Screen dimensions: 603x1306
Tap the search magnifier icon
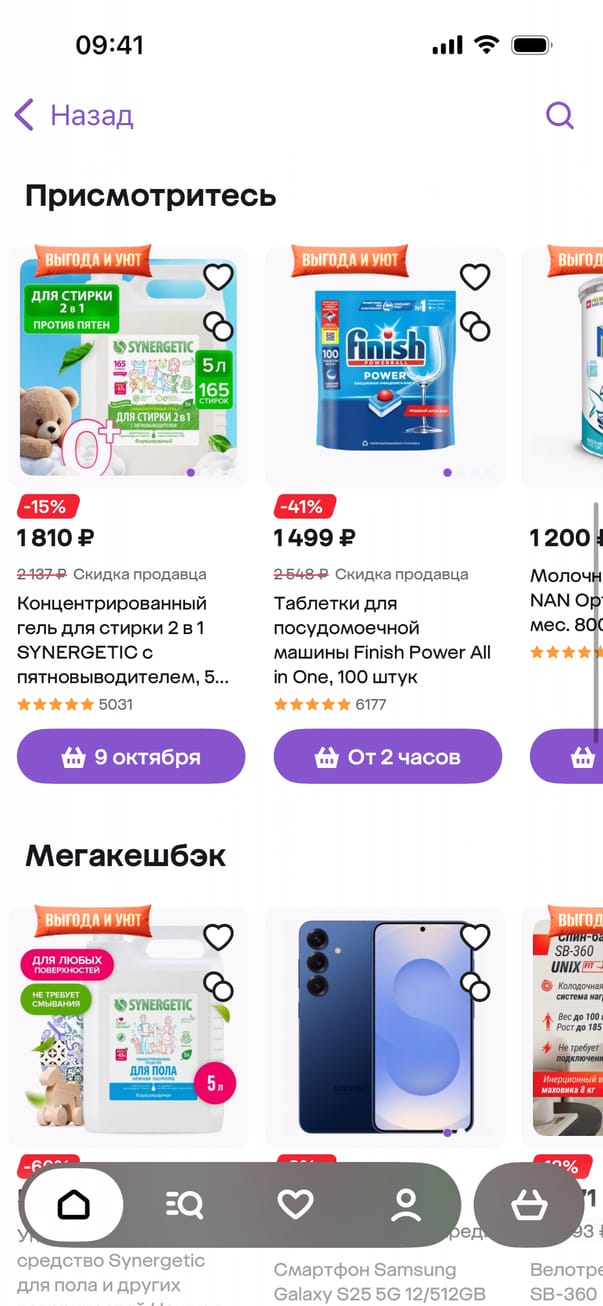click(x=560, y=115)
